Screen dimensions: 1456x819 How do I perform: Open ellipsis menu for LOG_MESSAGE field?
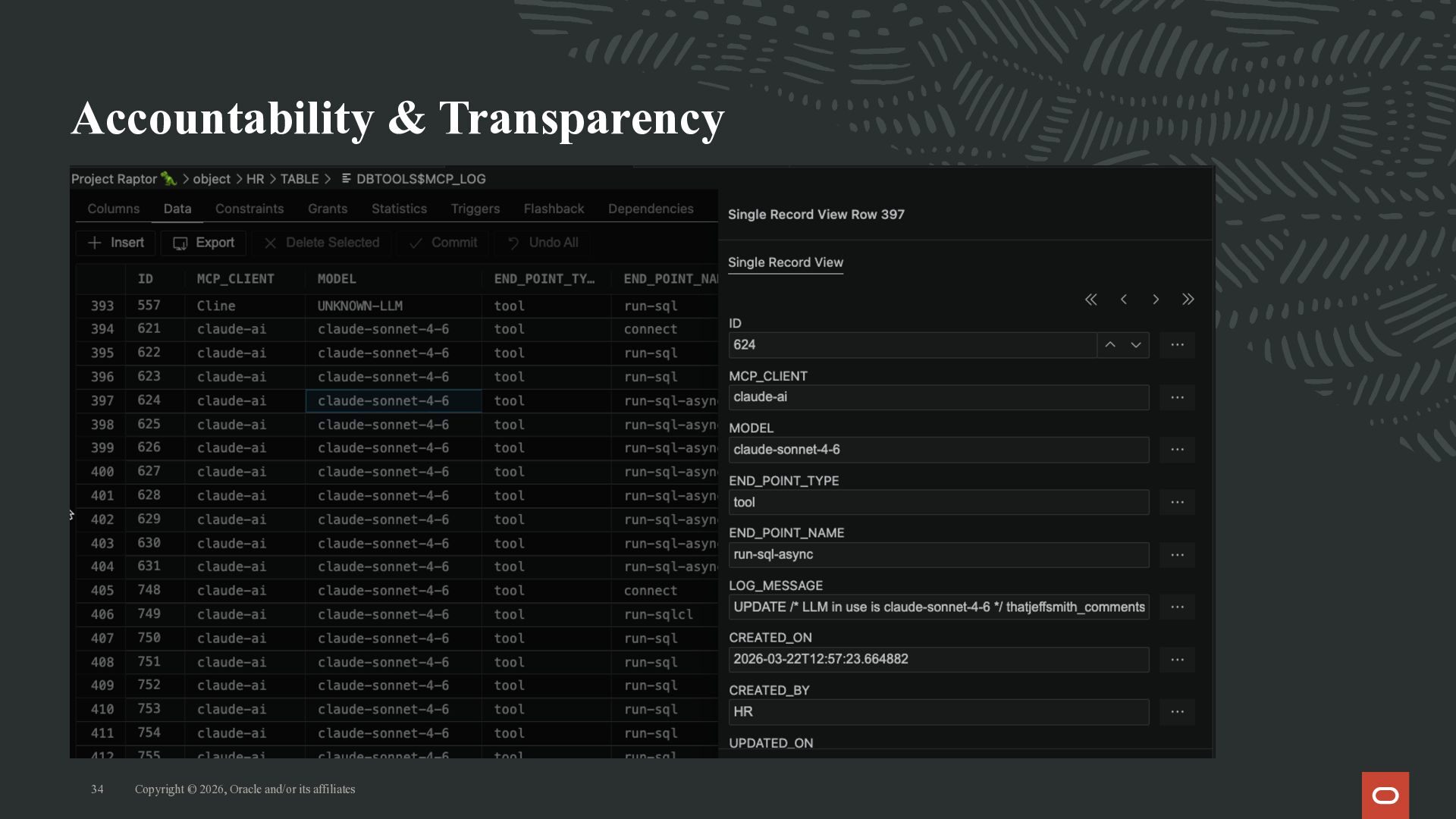point(1177,607)
